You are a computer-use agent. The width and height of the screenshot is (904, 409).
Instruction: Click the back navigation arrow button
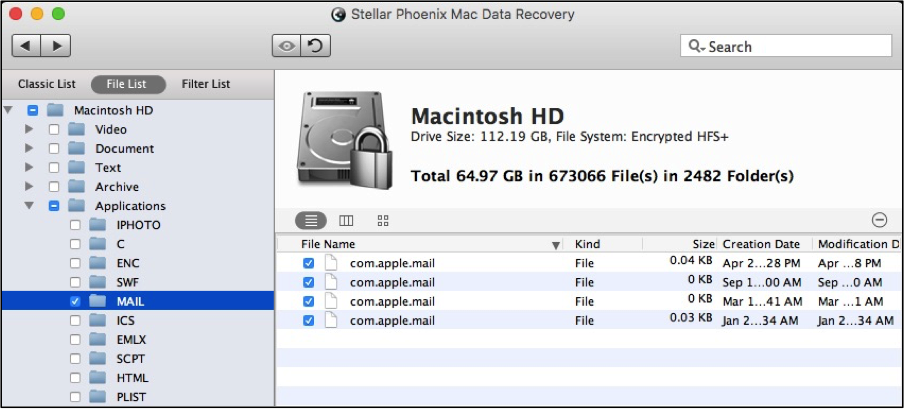[26, 46]
